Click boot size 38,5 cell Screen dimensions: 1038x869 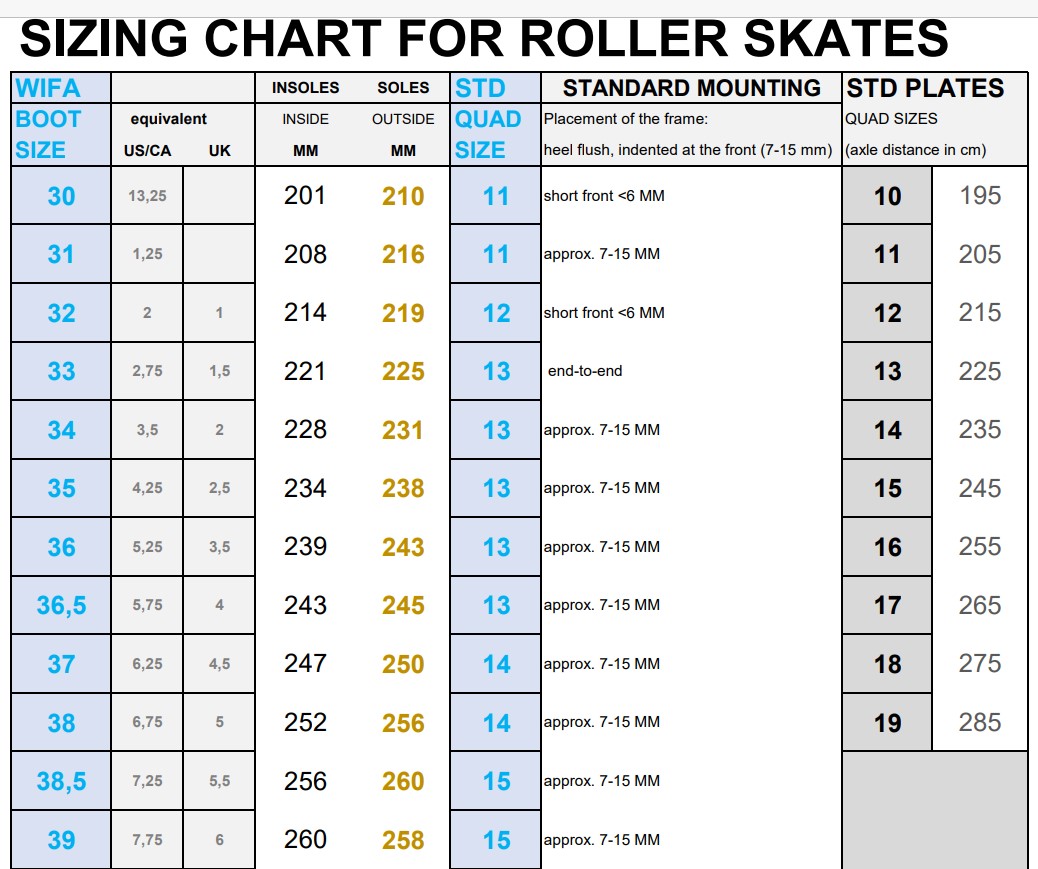(x=61, y=782)
